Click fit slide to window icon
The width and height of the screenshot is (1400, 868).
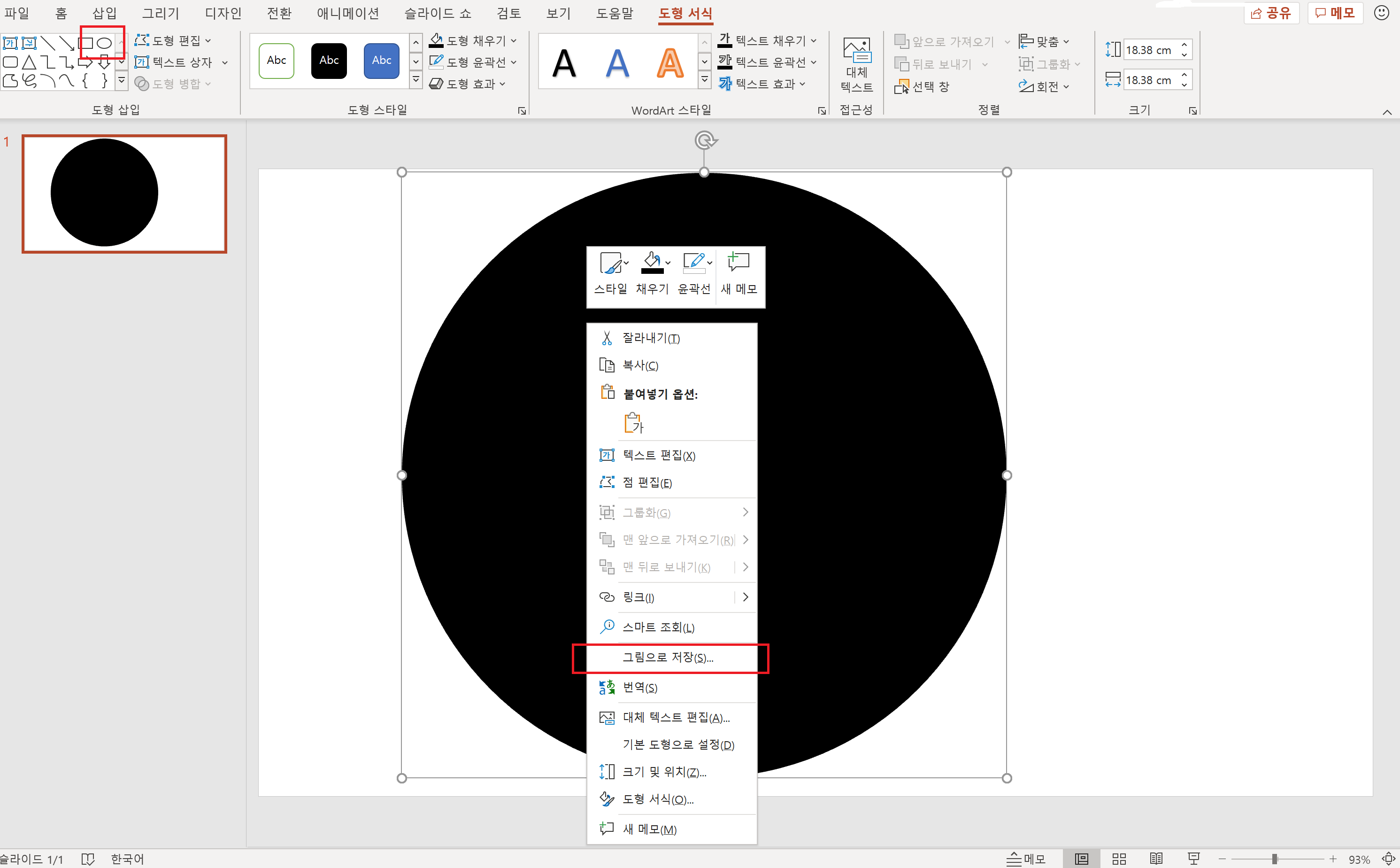(1389, 859)
